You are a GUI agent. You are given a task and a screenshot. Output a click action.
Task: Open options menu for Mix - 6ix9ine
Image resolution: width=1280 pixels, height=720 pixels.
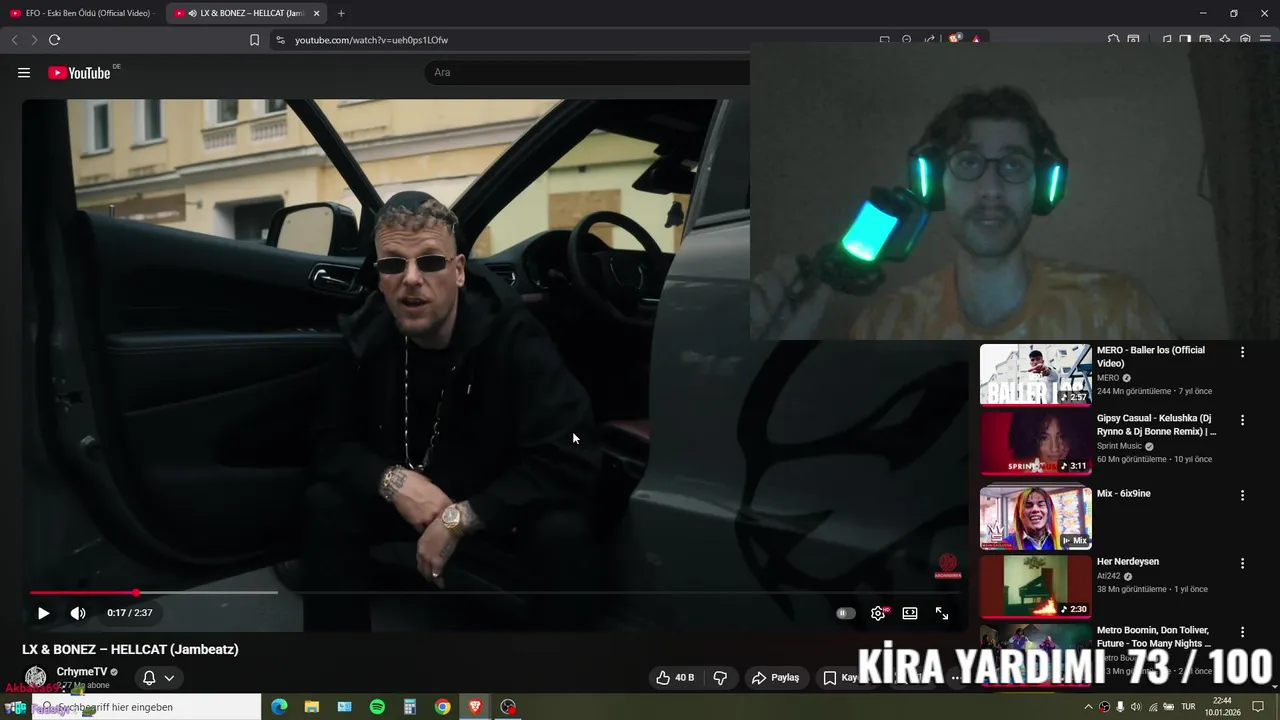[1243, 495]
